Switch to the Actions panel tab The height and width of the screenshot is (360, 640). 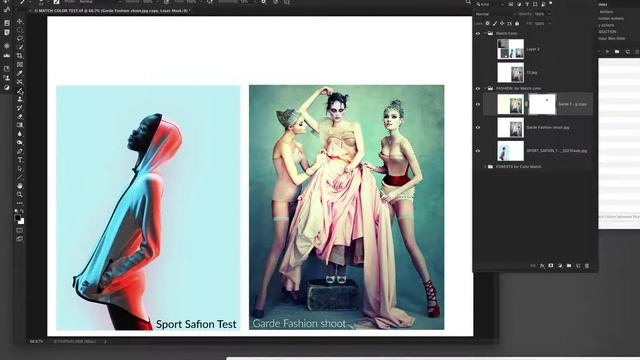[603, 4]
